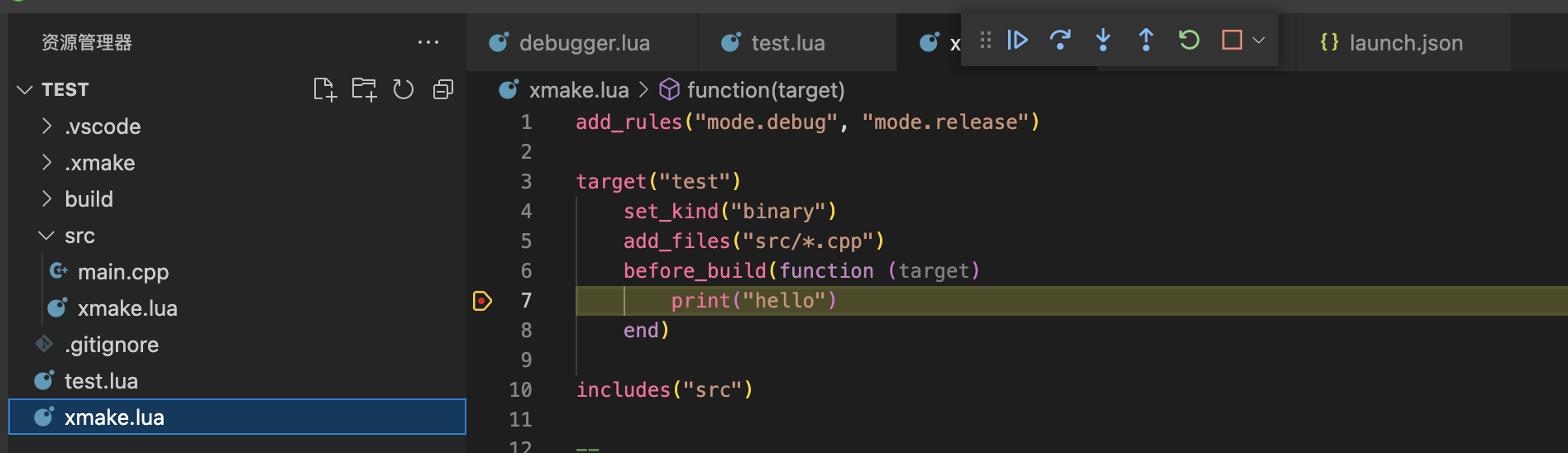Collapse all folders in explorer

click(443, 89)
